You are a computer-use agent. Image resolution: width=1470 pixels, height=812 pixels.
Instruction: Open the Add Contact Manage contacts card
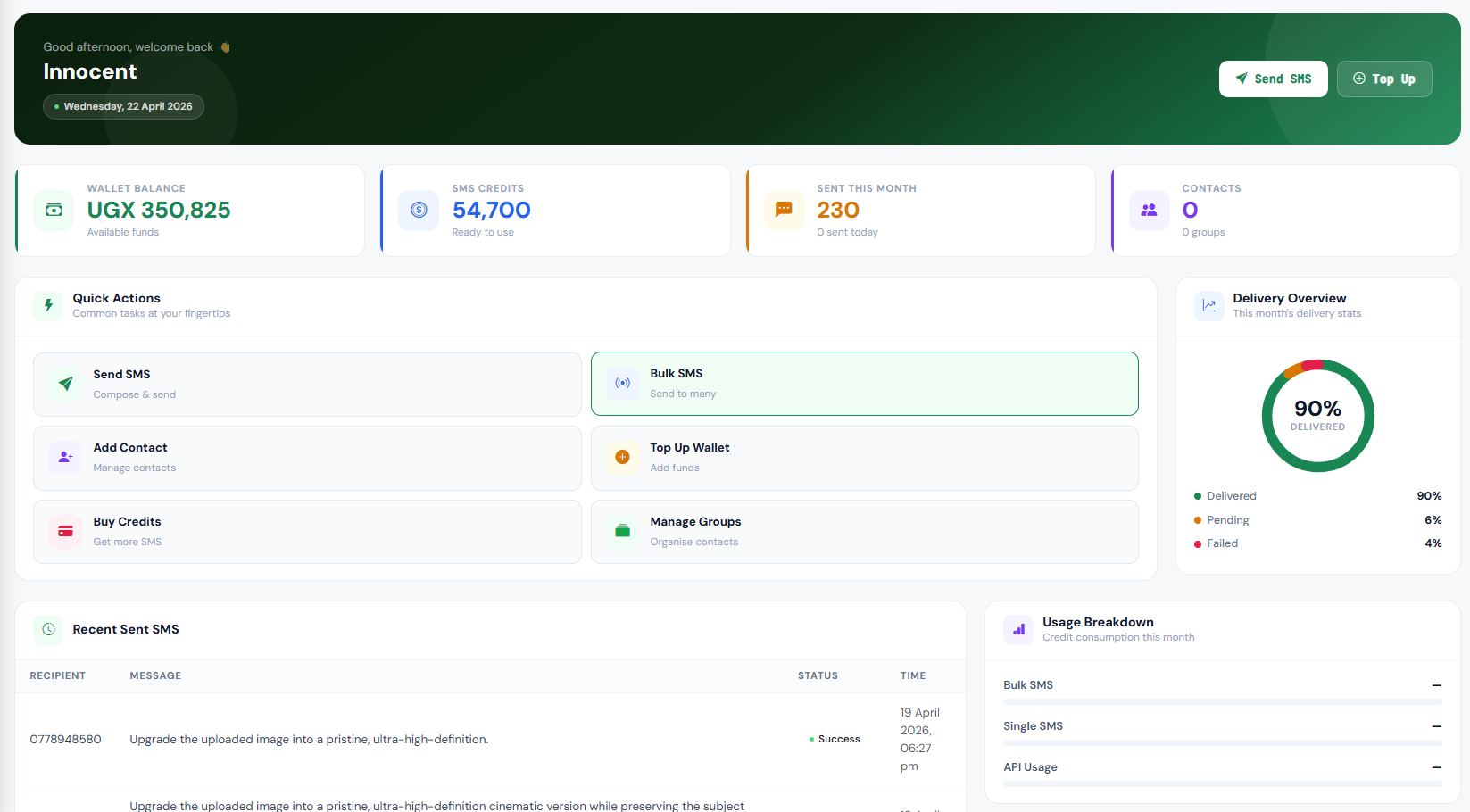click(x=307, y=458)
